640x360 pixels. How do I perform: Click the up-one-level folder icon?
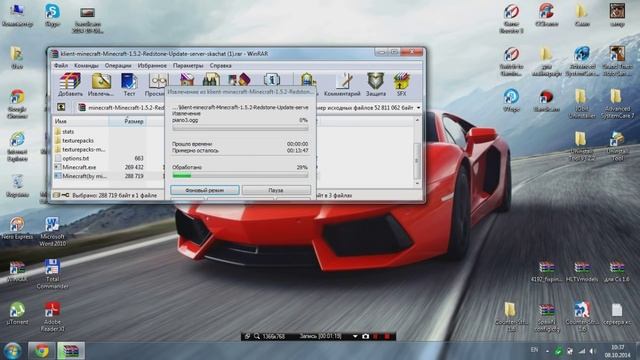click(x=61, y=107)
